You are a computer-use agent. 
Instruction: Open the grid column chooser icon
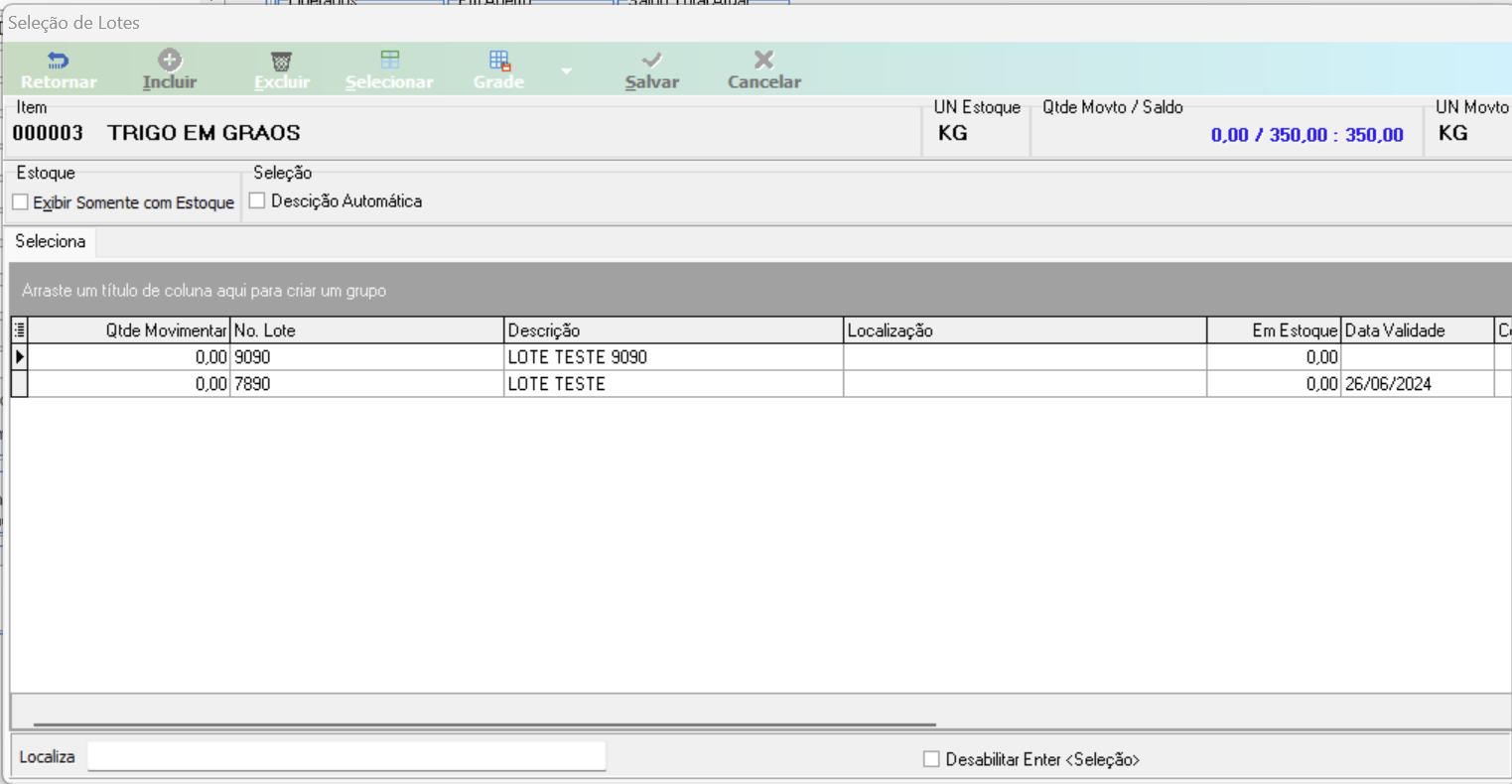(19, 330)
